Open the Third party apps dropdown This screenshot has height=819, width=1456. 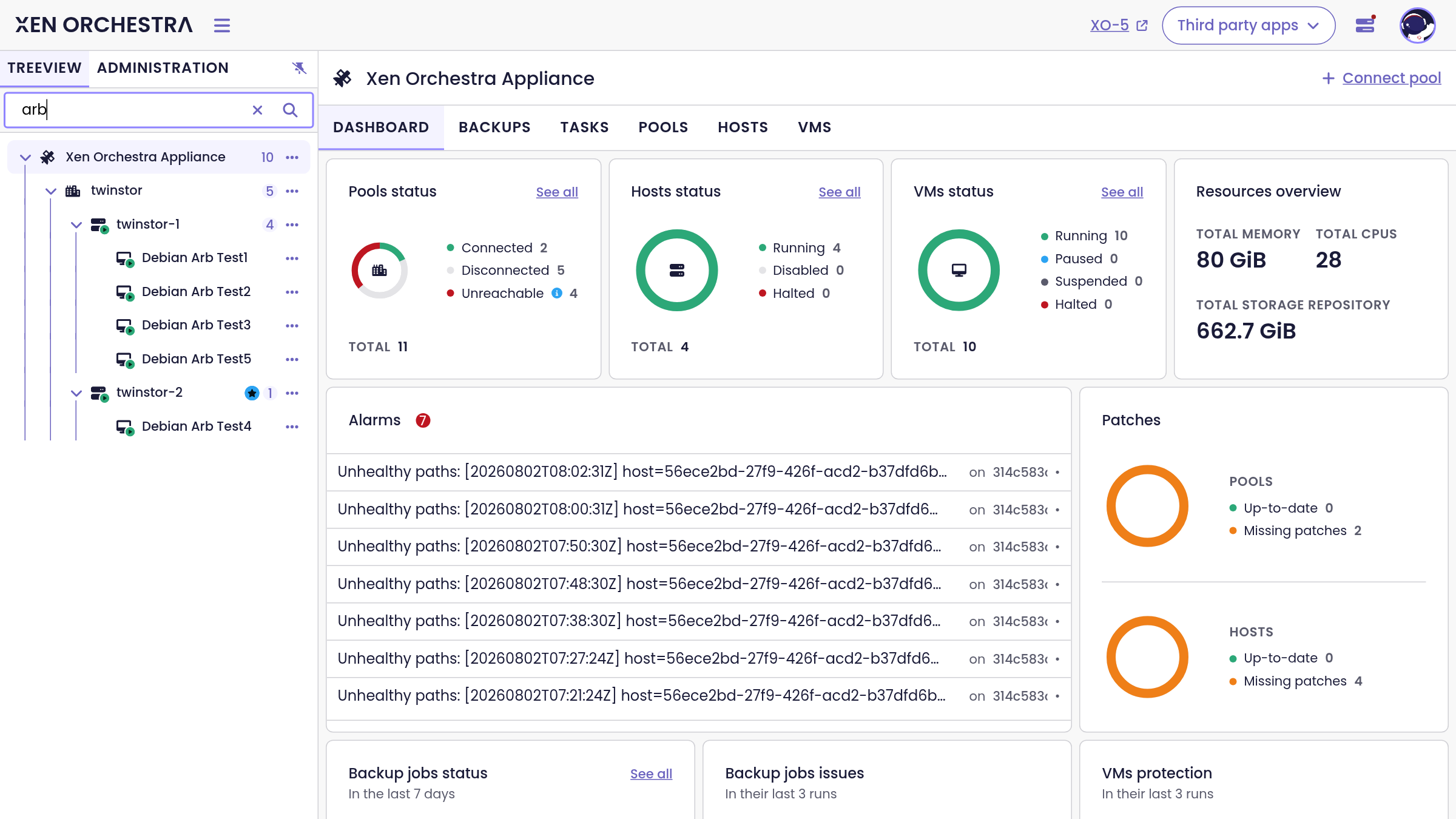tap(1249, 25)
